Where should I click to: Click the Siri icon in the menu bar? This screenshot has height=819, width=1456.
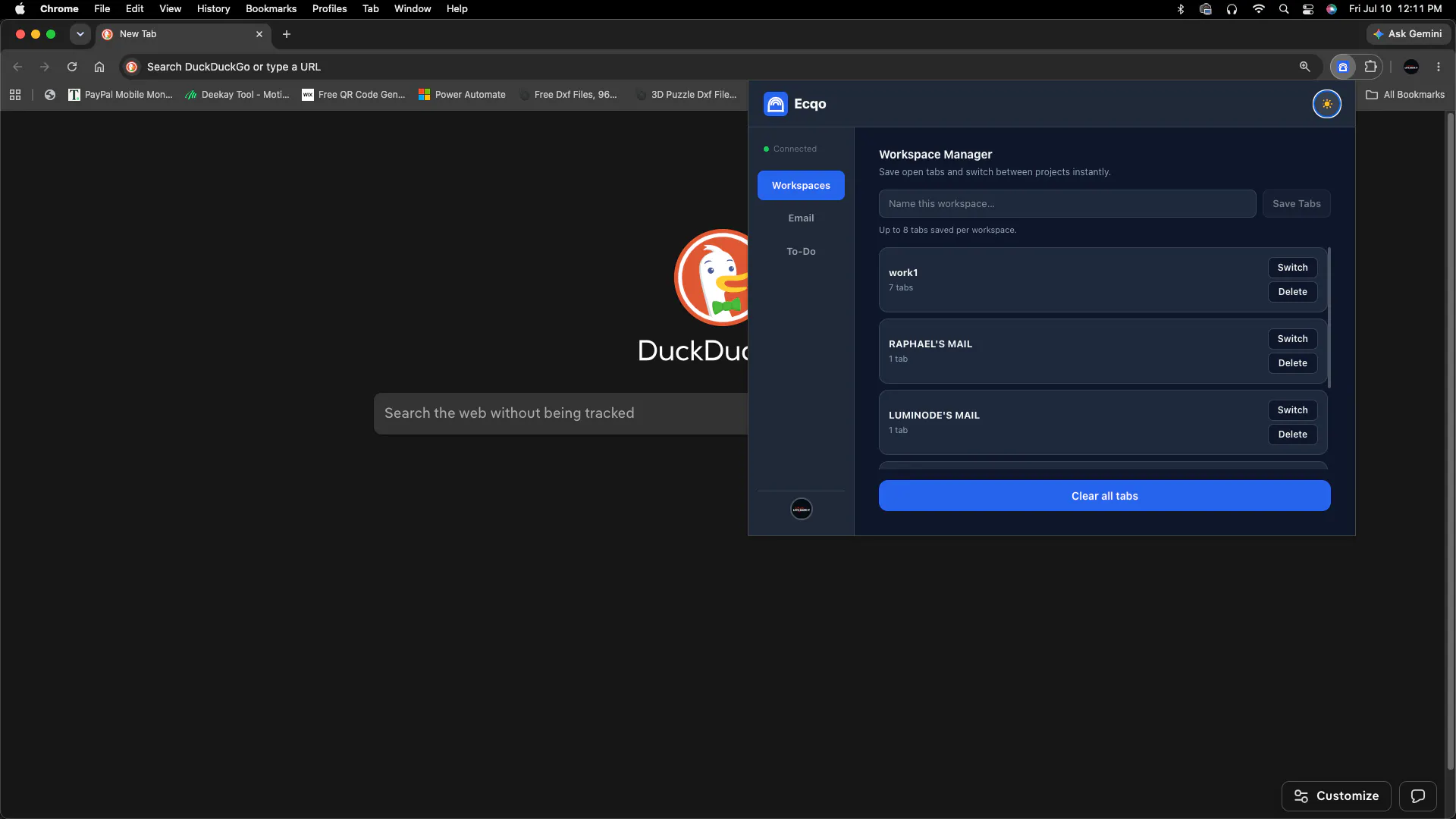point(1332,9)
